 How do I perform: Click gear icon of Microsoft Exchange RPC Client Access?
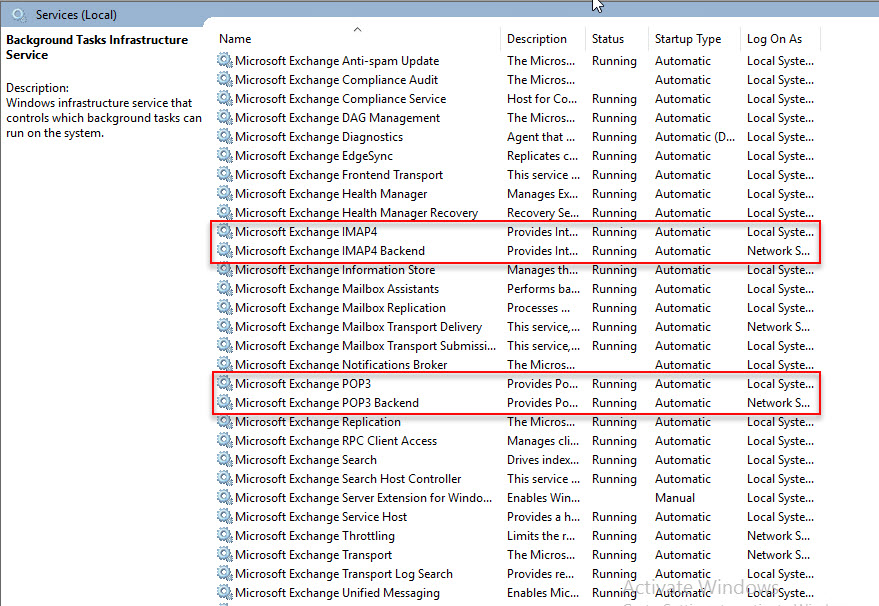click(x=225, y=441)
